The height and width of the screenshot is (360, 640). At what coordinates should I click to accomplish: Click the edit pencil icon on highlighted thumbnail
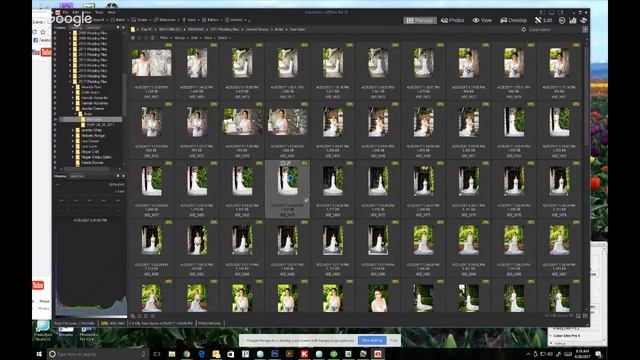289,163
